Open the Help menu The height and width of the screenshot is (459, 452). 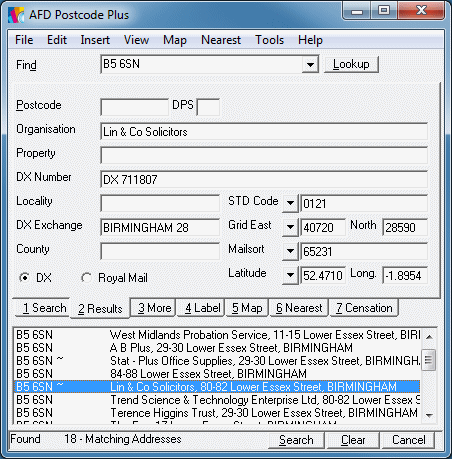click(310, 40)
